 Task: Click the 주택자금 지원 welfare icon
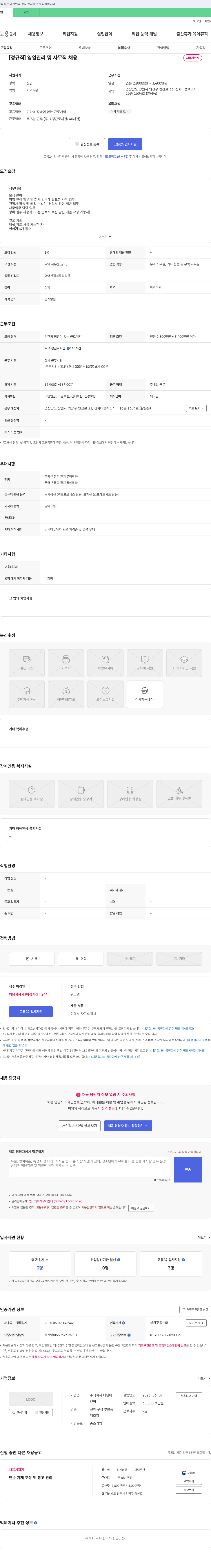coord(27,695)
